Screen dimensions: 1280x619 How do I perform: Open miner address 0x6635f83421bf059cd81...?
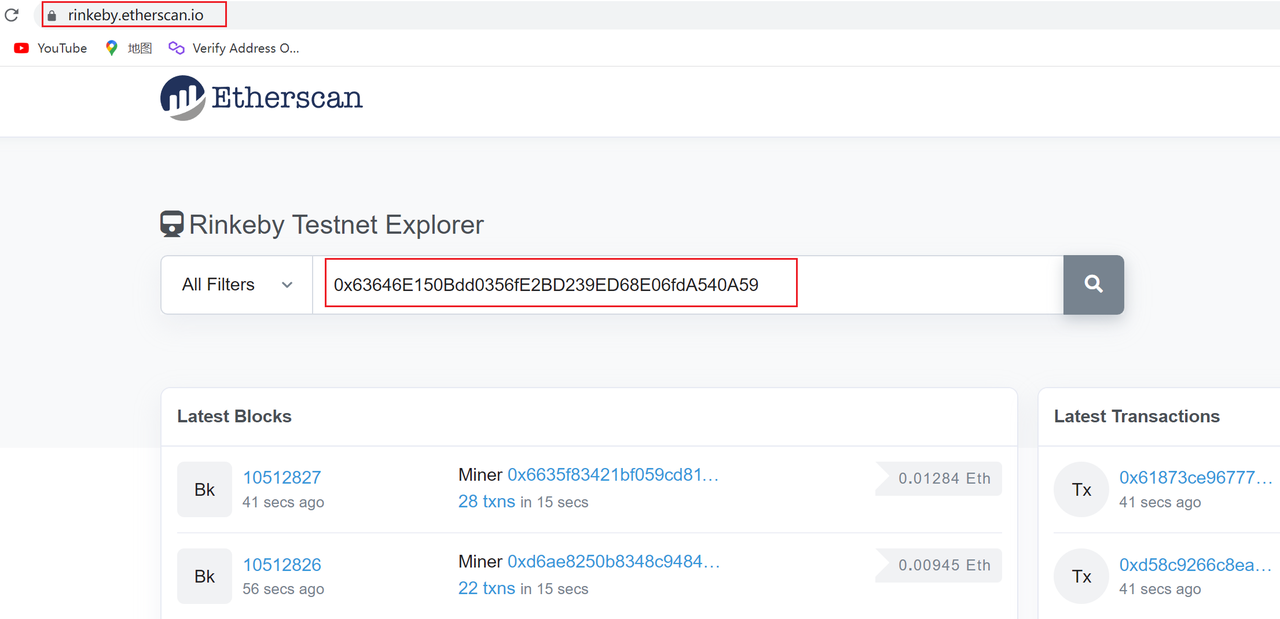[613, 475]
